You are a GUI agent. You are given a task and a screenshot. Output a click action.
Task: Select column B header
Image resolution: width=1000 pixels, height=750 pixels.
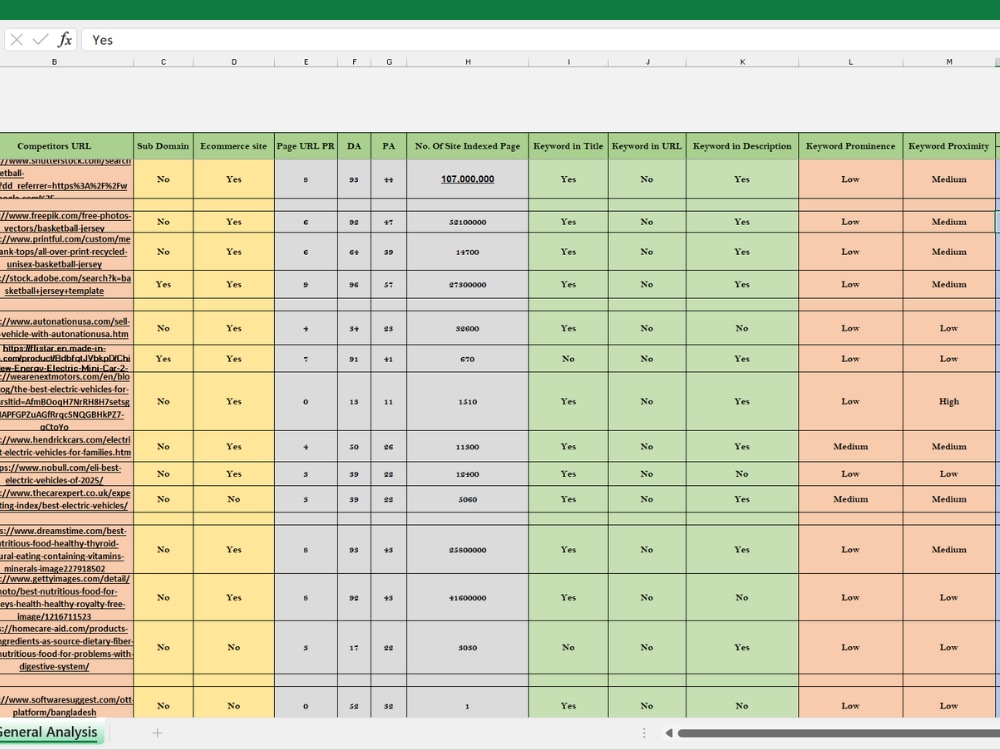coord(54,62)
